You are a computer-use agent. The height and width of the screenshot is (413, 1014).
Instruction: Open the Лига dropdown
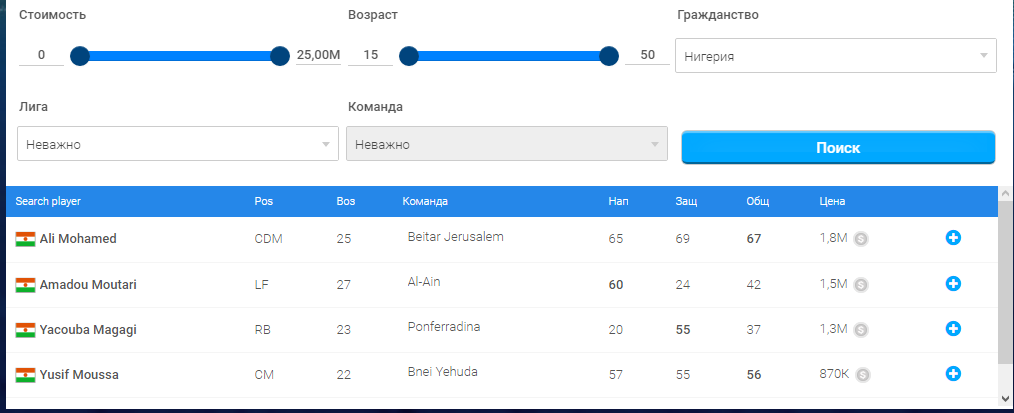point(178,143)
